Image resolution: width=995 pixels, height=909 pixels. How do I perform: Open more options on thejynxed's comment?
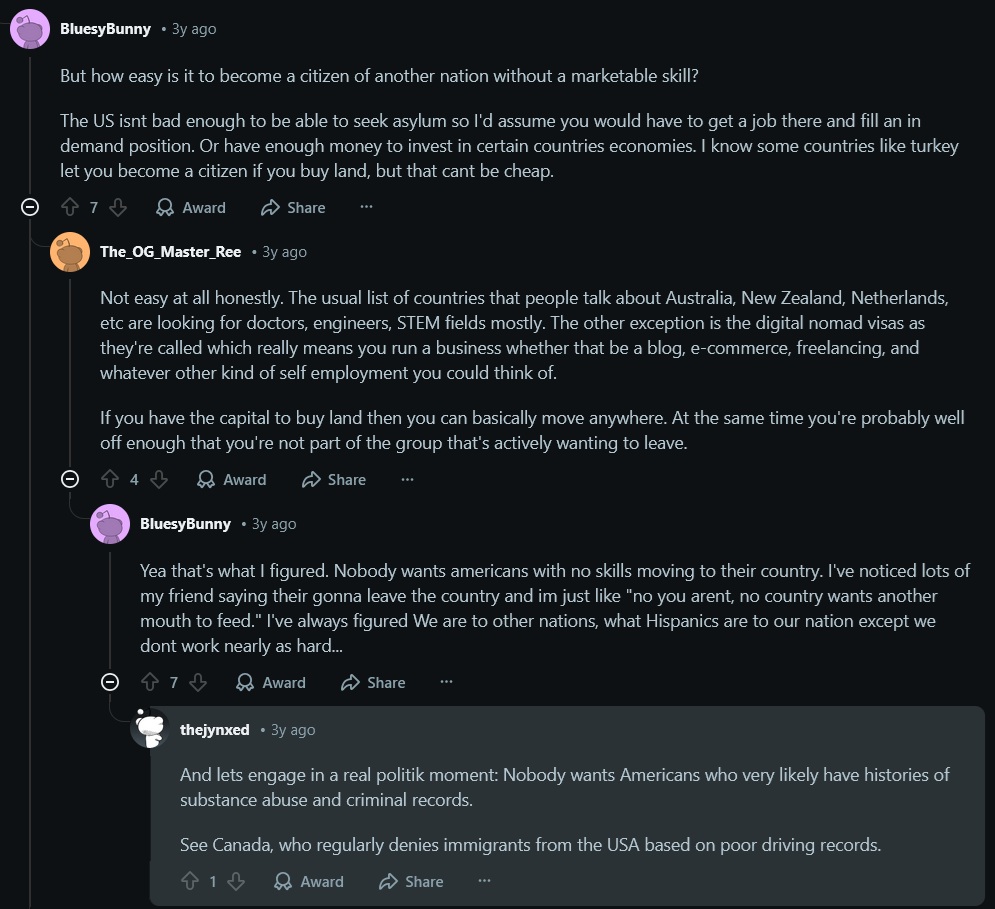coord(484,881)
